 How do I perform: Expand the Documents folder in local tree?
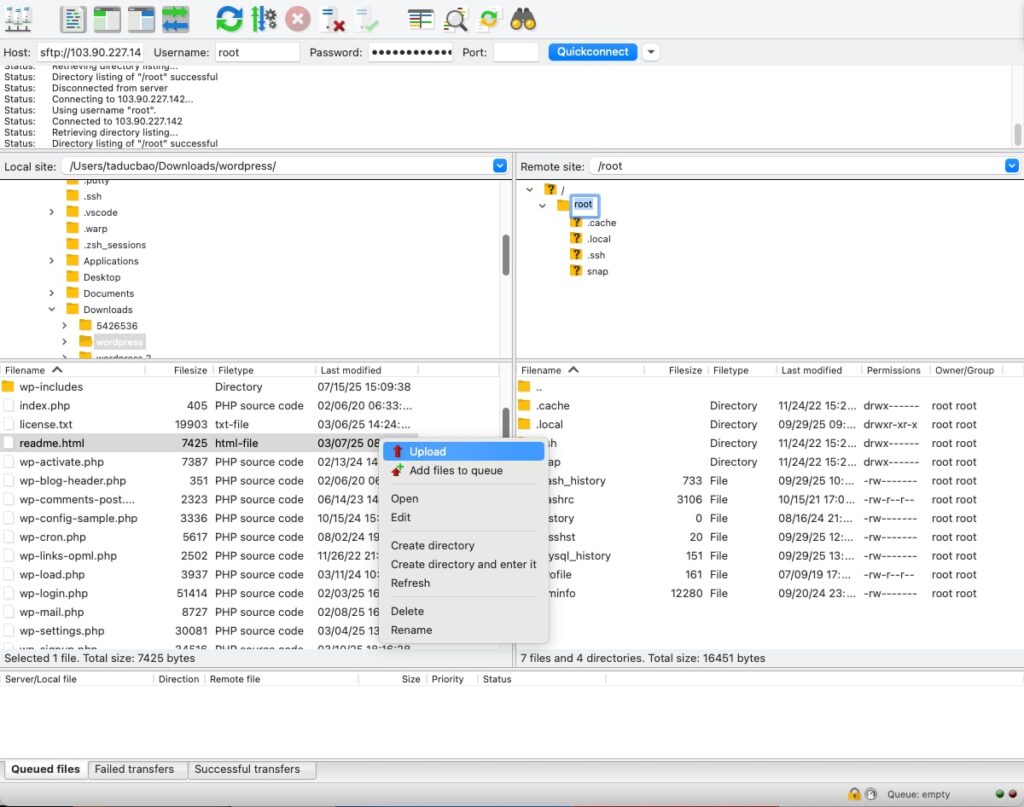tap(51, 293)
